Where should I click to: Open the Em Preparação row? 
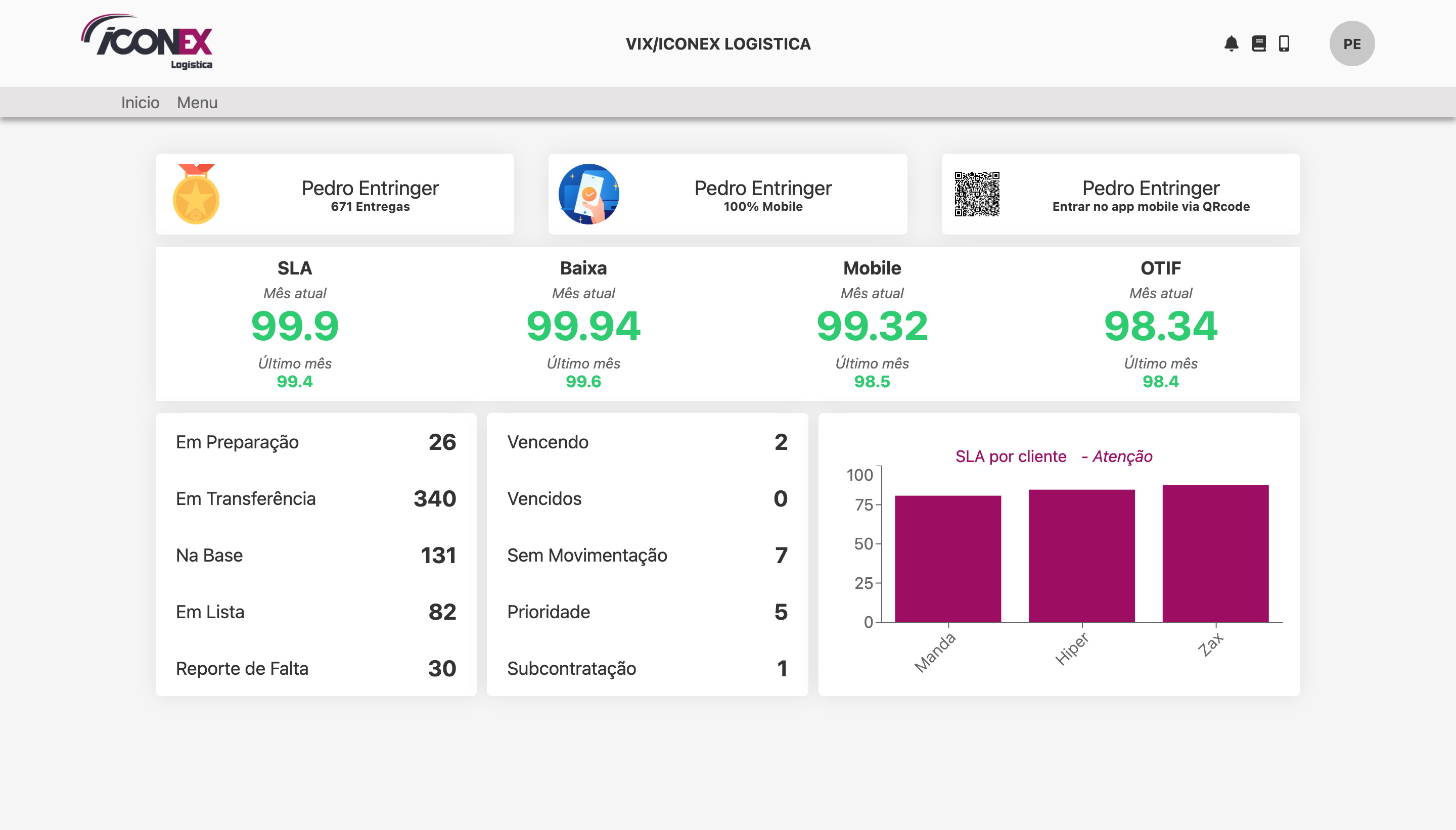(x=316, y=442)
